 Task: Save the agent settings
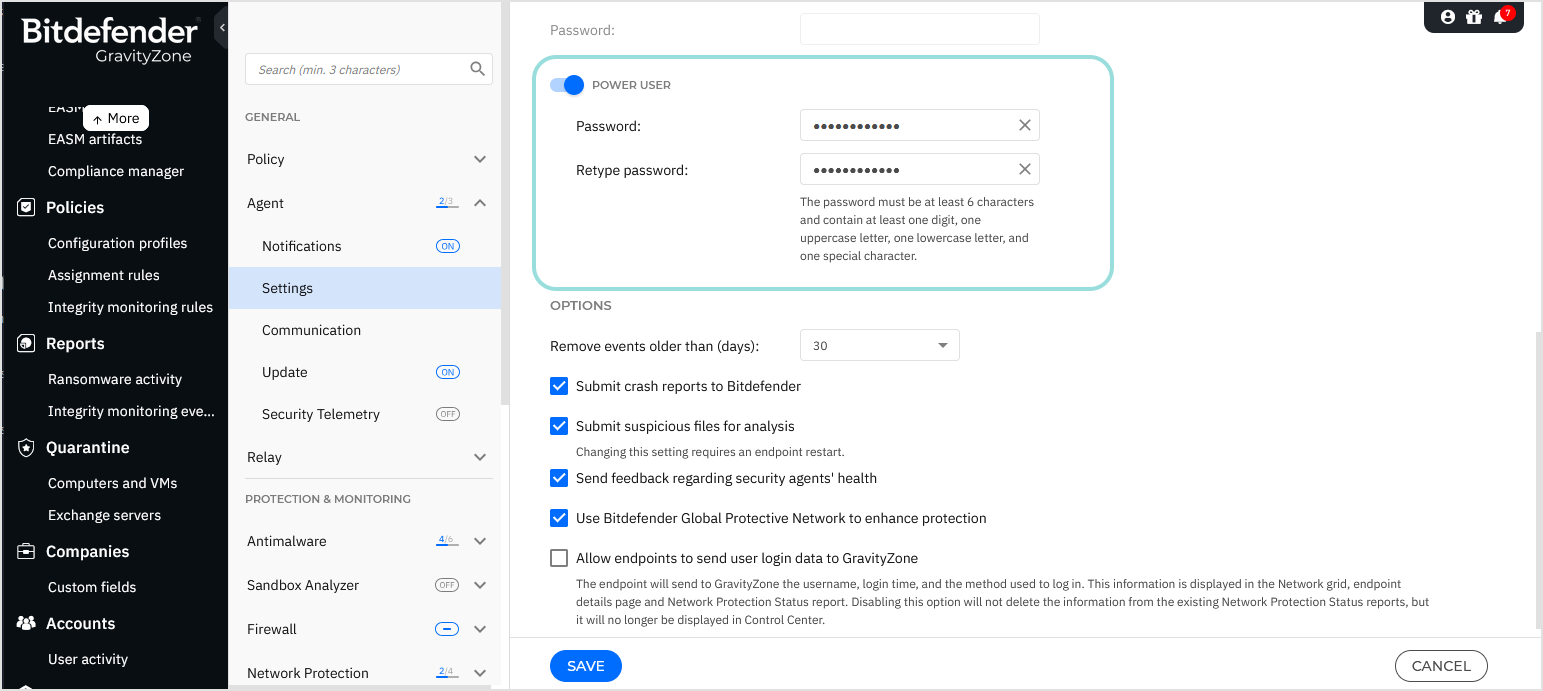pos(585,665)
